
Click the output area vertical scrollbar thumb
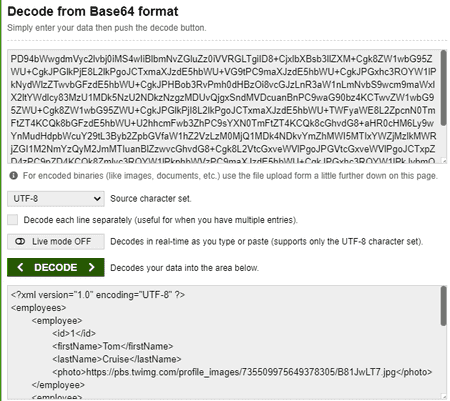444,306
